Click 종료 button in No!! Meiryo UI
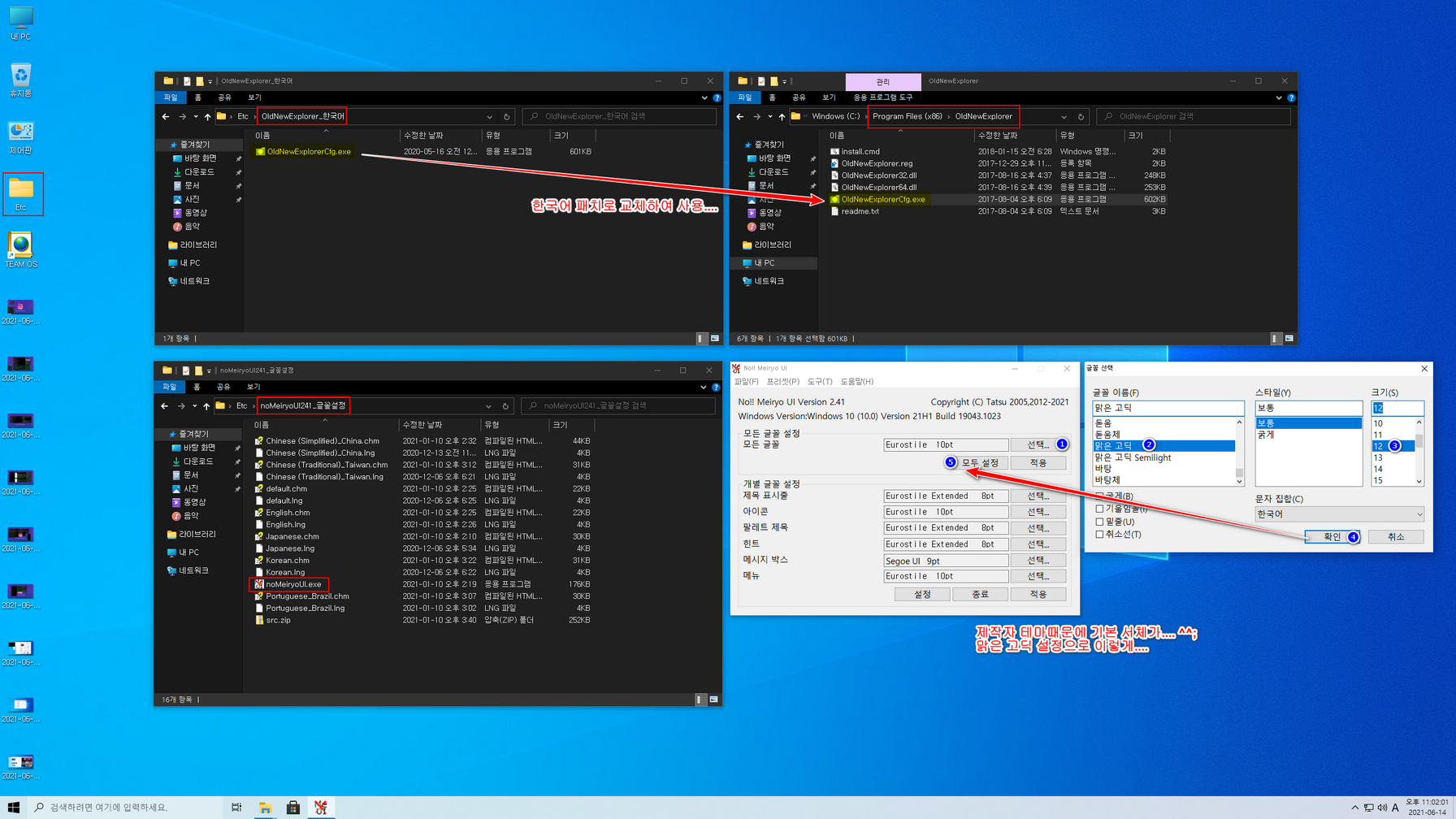 point(980,594)
